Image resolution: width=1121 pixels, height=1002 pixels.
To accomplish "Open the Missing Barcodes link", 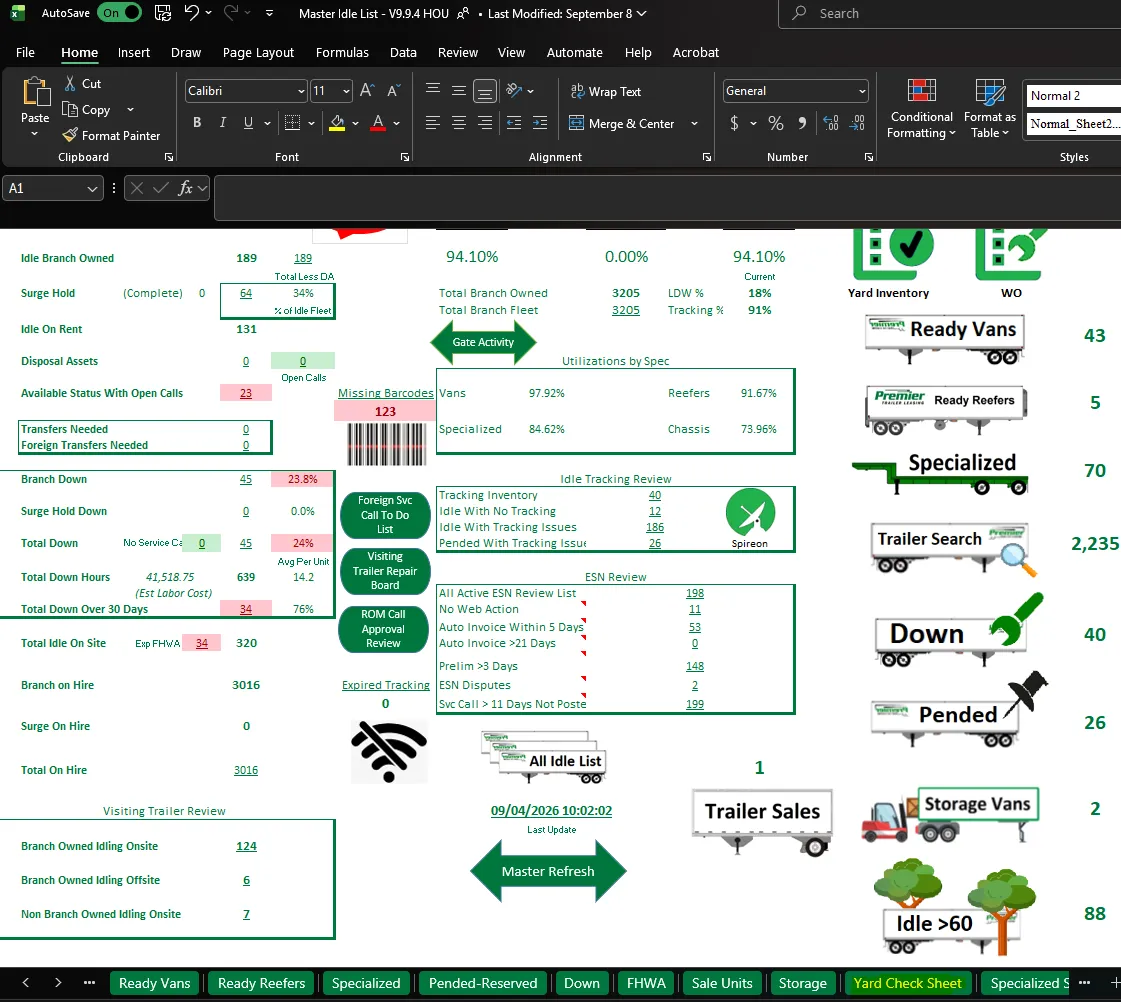I will [386, 393].
